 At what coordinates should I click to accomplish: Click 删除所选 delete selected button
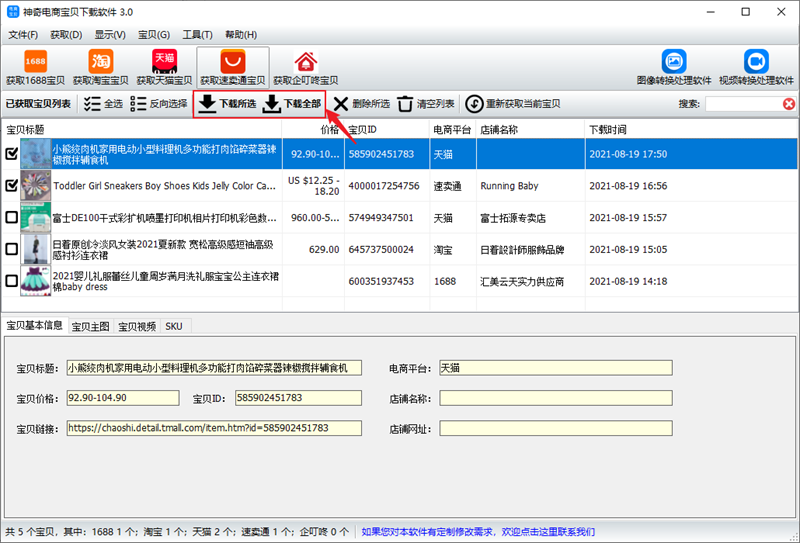[x=362, y=104]
